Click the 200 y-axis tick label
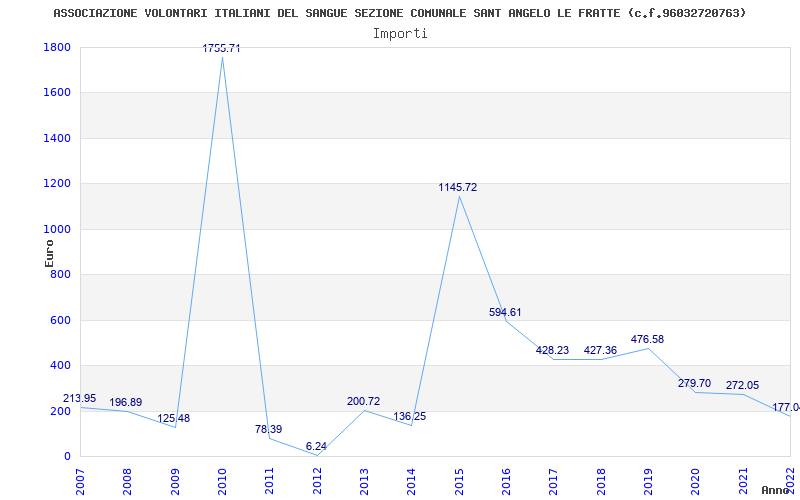 63,411
